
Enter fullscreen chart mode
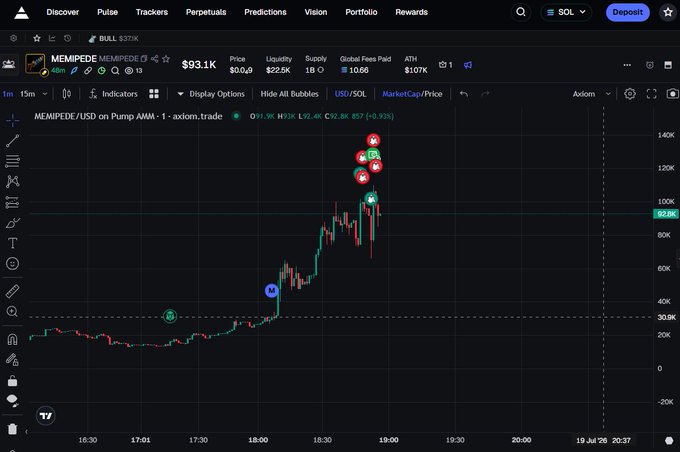point(651,94)
